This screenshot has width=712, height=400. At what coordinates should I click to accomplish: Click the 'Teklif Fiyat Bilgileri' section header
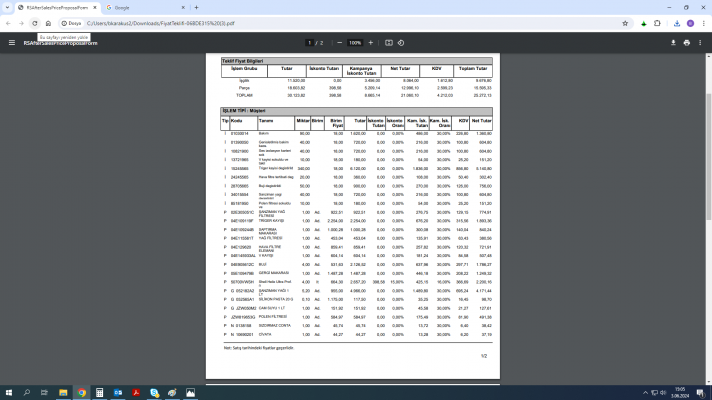pyautogui.click(x=356, y=61)
